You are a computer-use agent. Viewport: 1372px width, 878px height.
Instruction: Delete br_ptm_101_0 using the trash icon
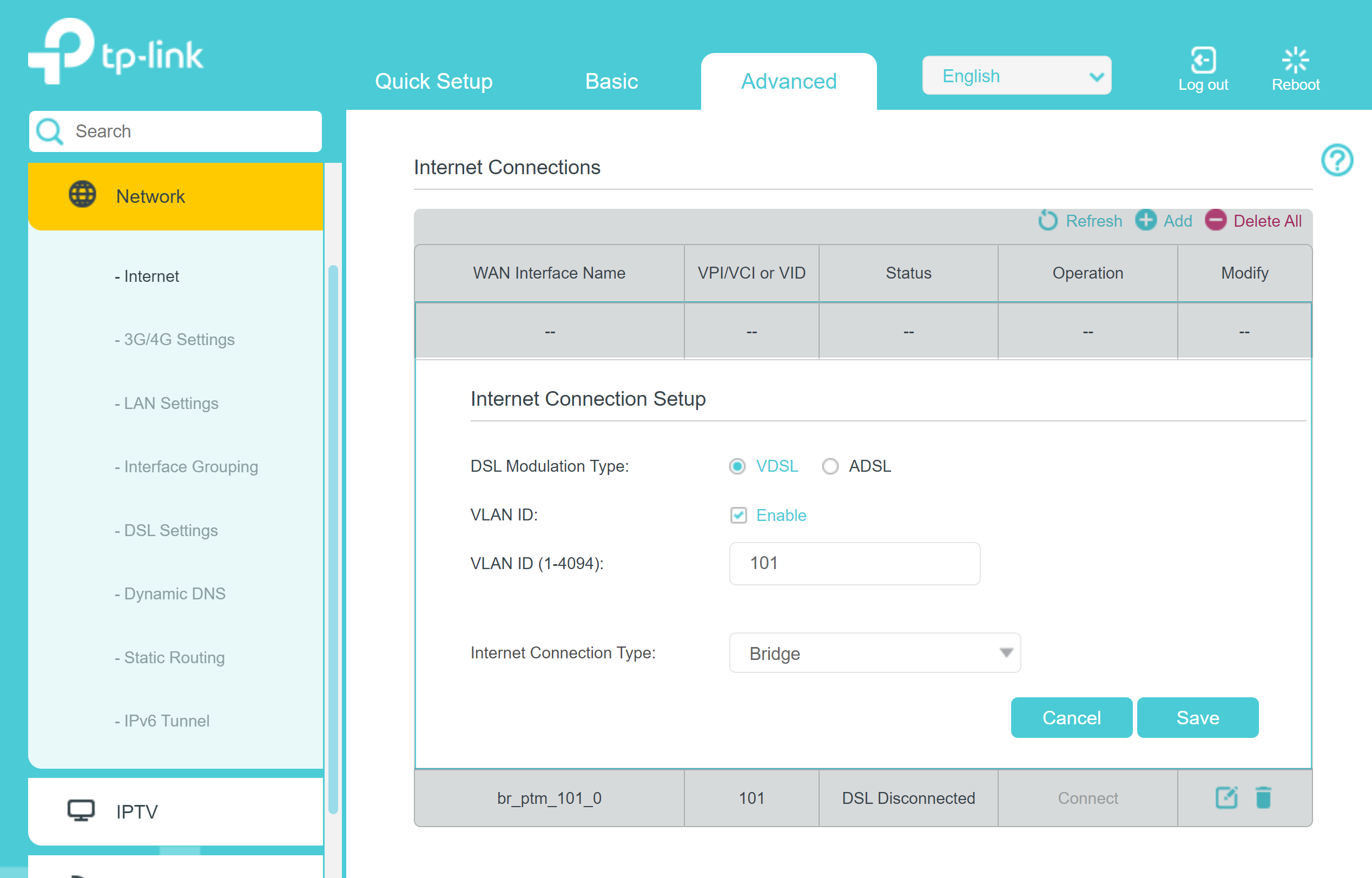click(1263, 798)
